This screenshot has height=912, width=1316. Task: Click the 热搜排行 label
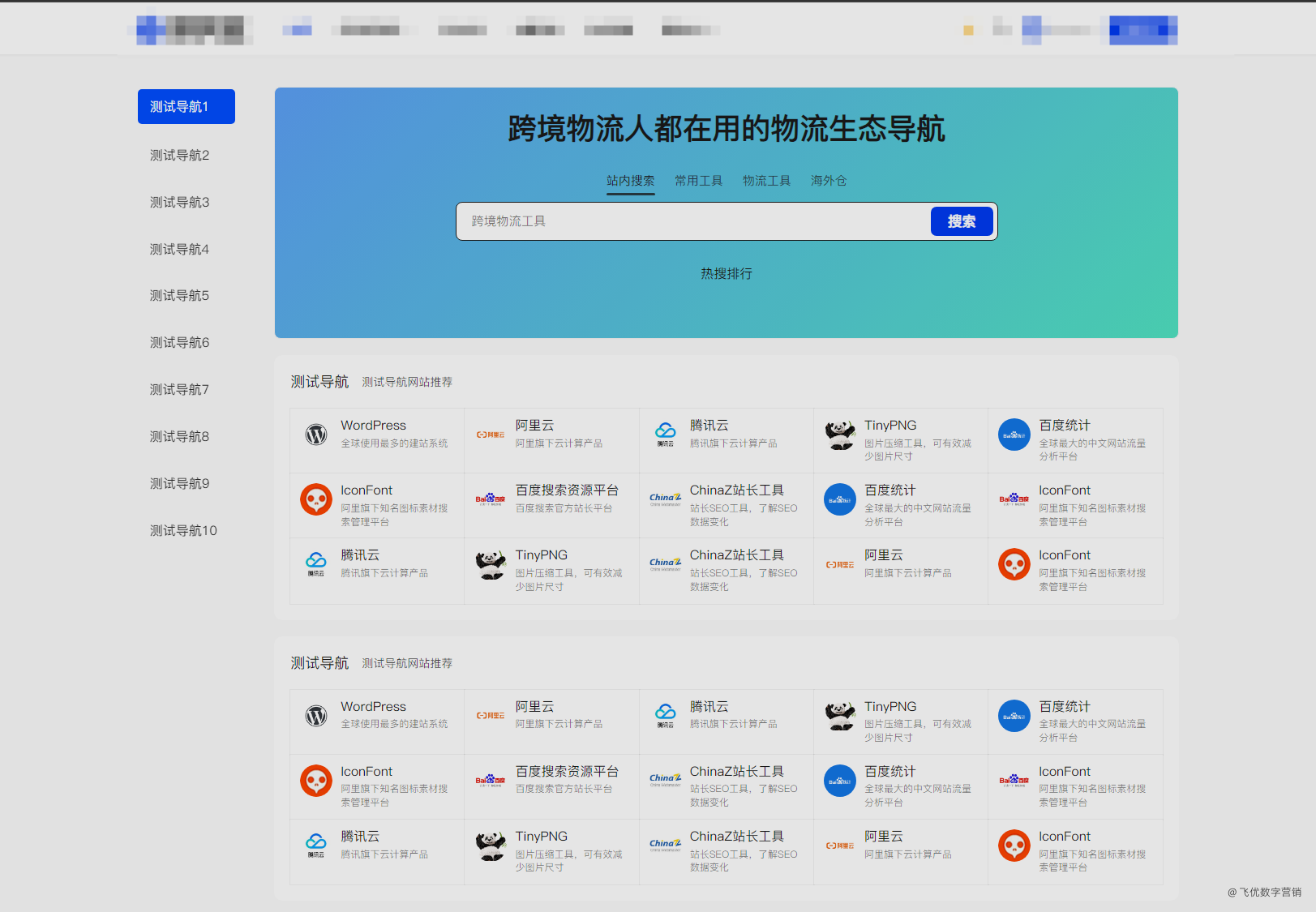tap(727, 274)
